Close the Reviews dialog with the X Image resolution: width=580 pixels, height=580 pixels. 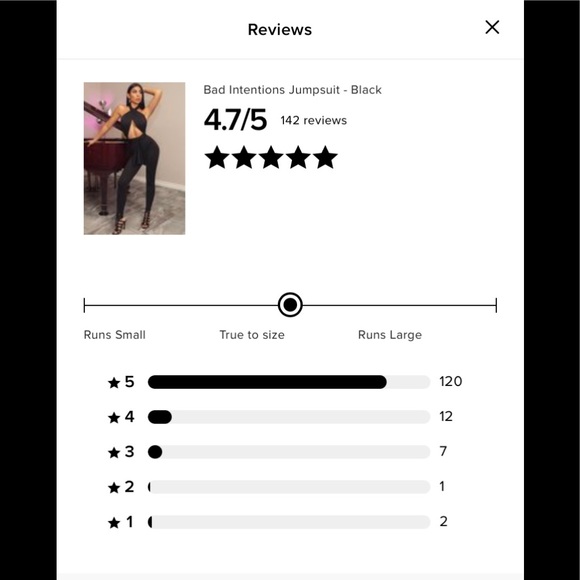(x=492, y=27)
